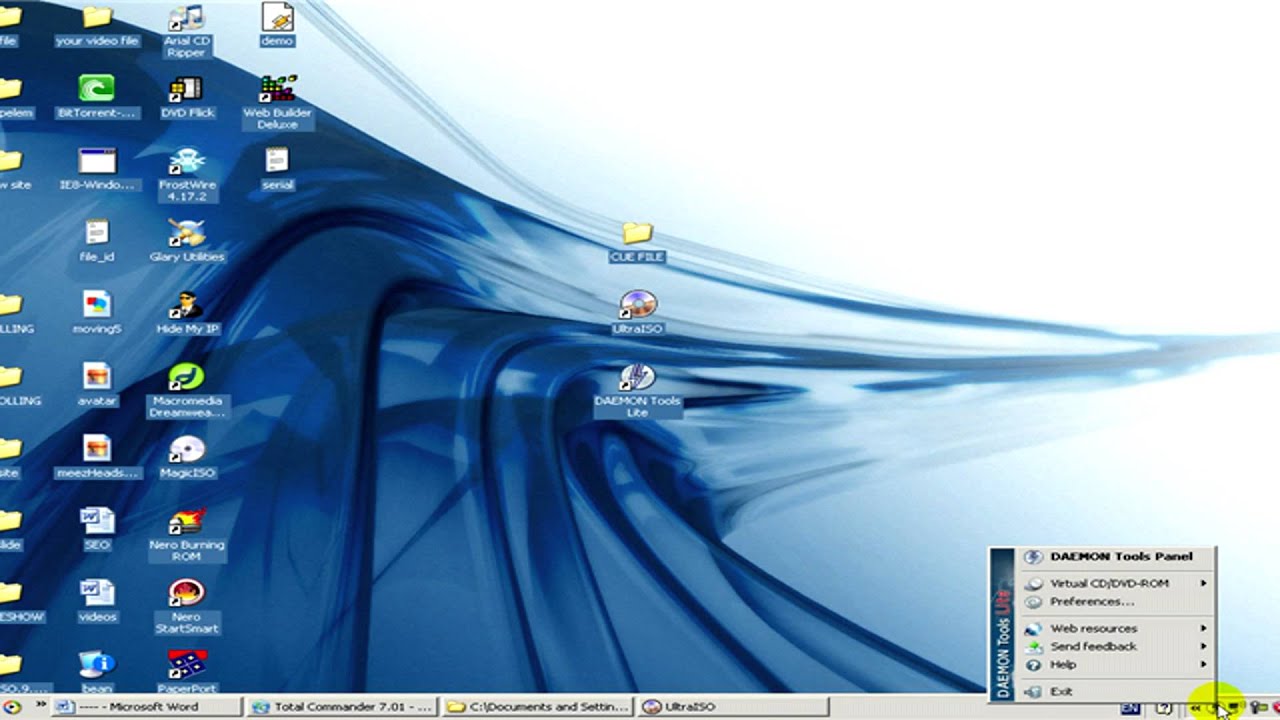Open the BitTorrent desktop shortcut
1280x720 pixels.
[x=97, y=98]
